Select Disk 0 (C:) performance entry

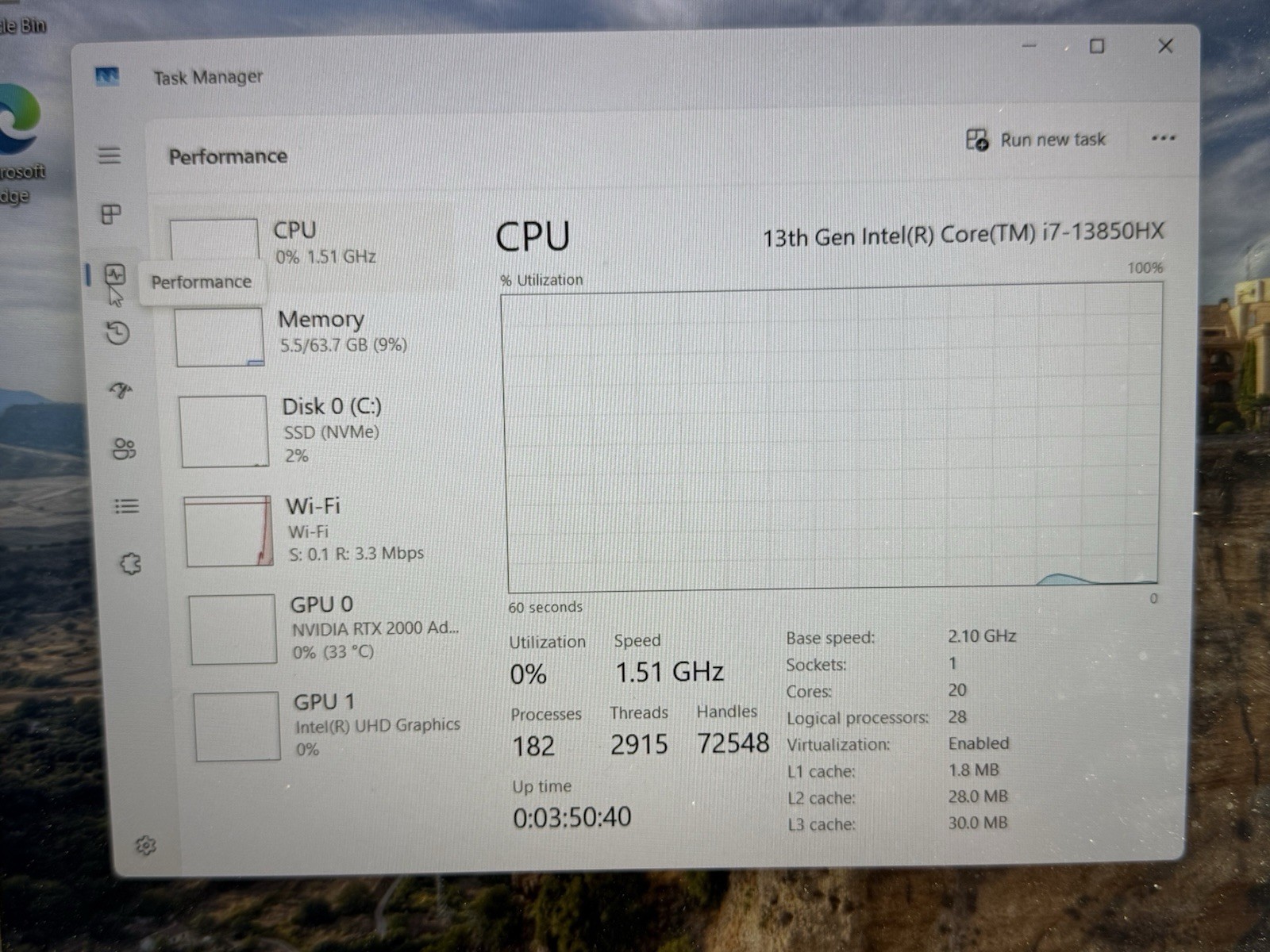point(321,431)
